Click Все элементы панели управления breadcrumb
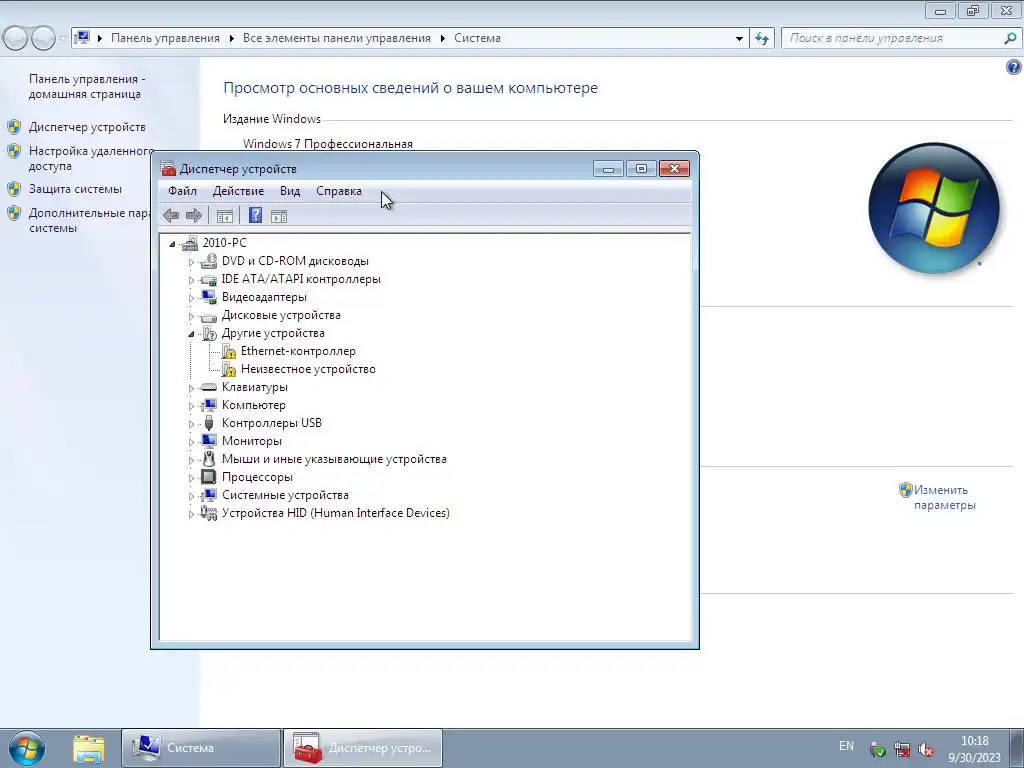The width and height of the screenshot is (1024, 768). pyautogui.click(x=337, y=38)
